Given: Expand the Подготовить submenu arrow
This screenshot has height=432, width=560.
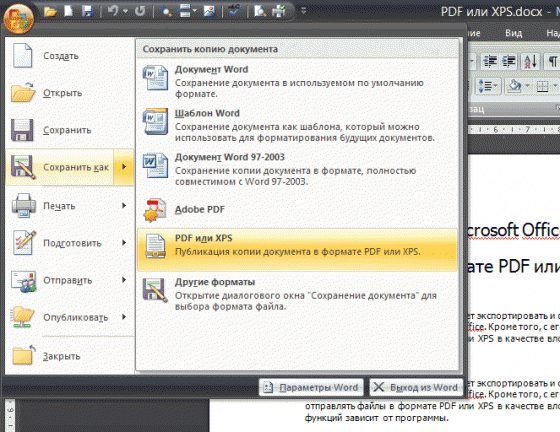Looking at the screenshot, I should click(124, 242).
